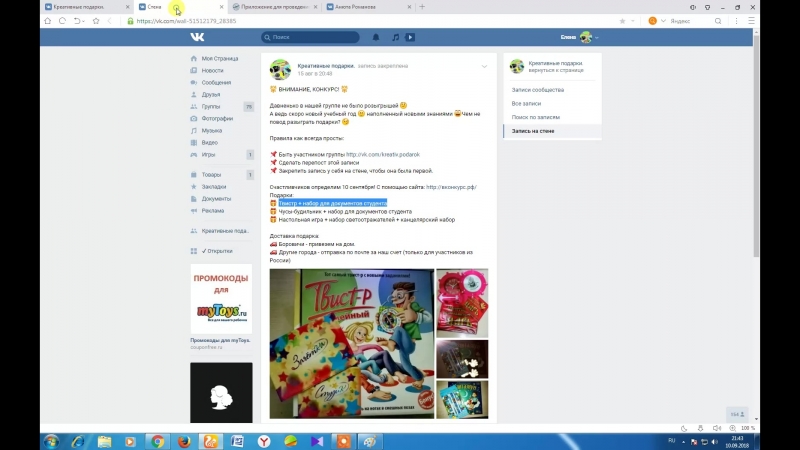Open "Товары" in the left menu

(x=211, y=174)
